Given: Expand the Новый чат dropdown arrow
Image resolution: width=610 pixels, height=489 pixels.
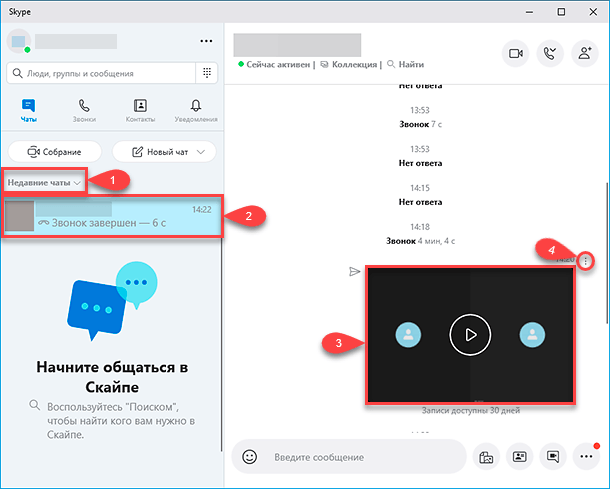Looking at the screenshot, I should (x=201, y=152).
